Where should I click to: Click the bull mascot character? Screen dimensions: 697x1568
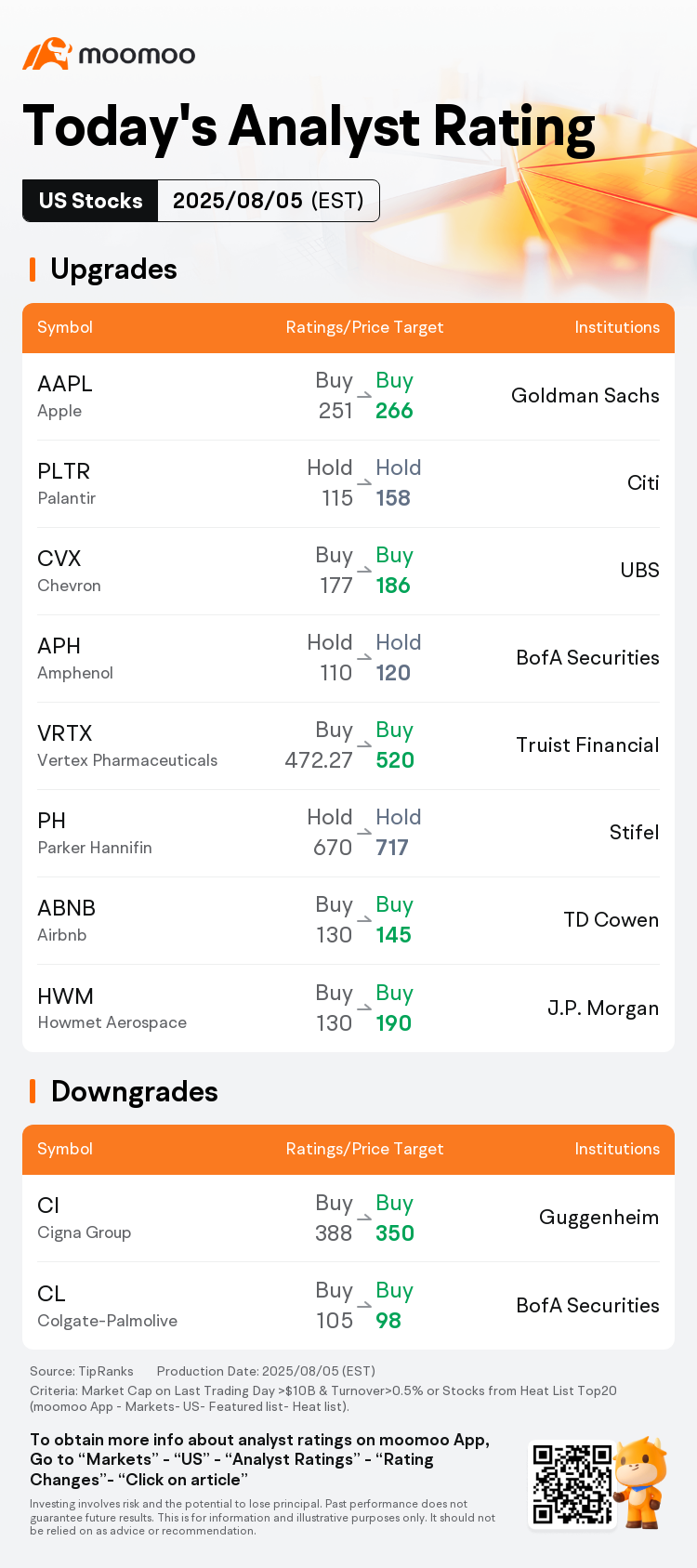click(x=642, y=1482)
